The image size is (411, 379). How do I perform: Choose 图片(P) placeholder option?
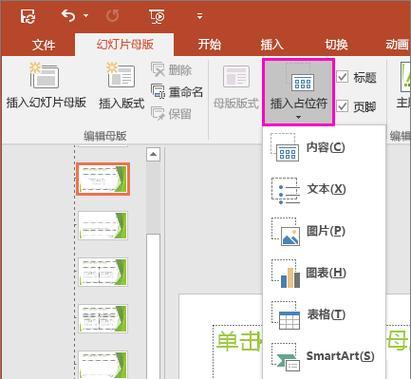pyautogui.click(x=324, y=231)
